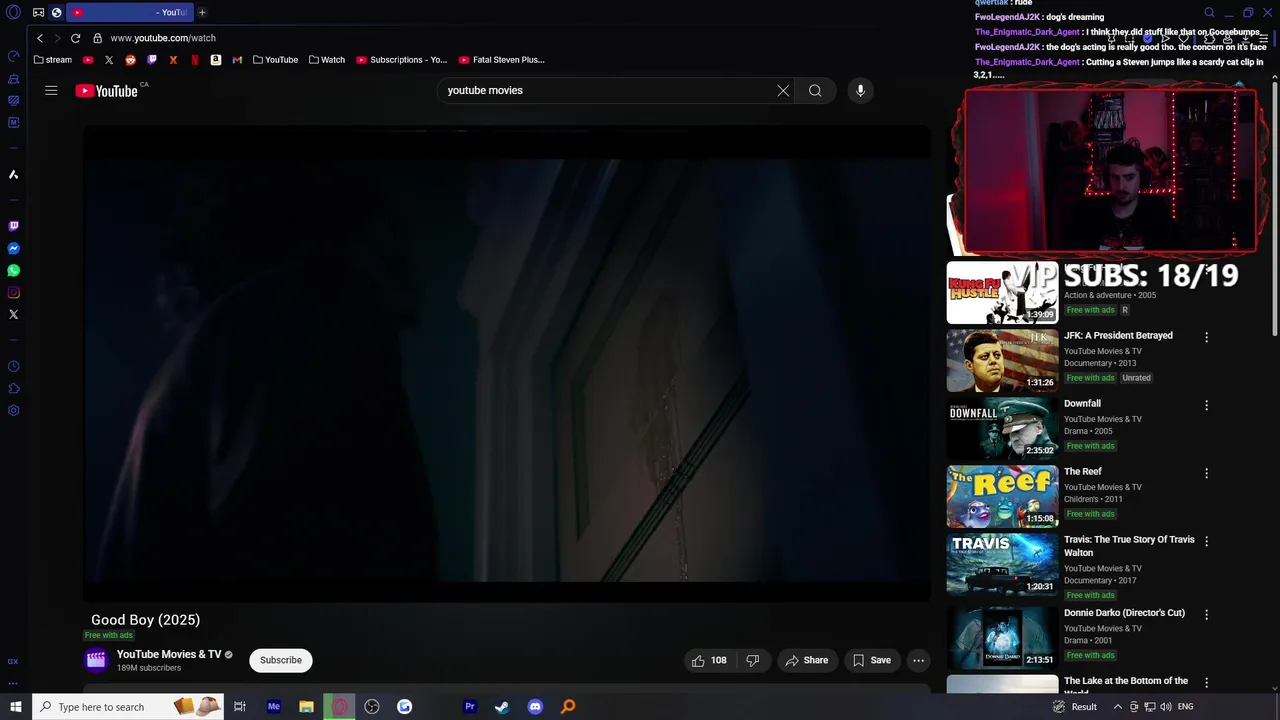Open Twitch in Opera sidebar
The height and width of the screenshot is (720, 1280).
13,226
